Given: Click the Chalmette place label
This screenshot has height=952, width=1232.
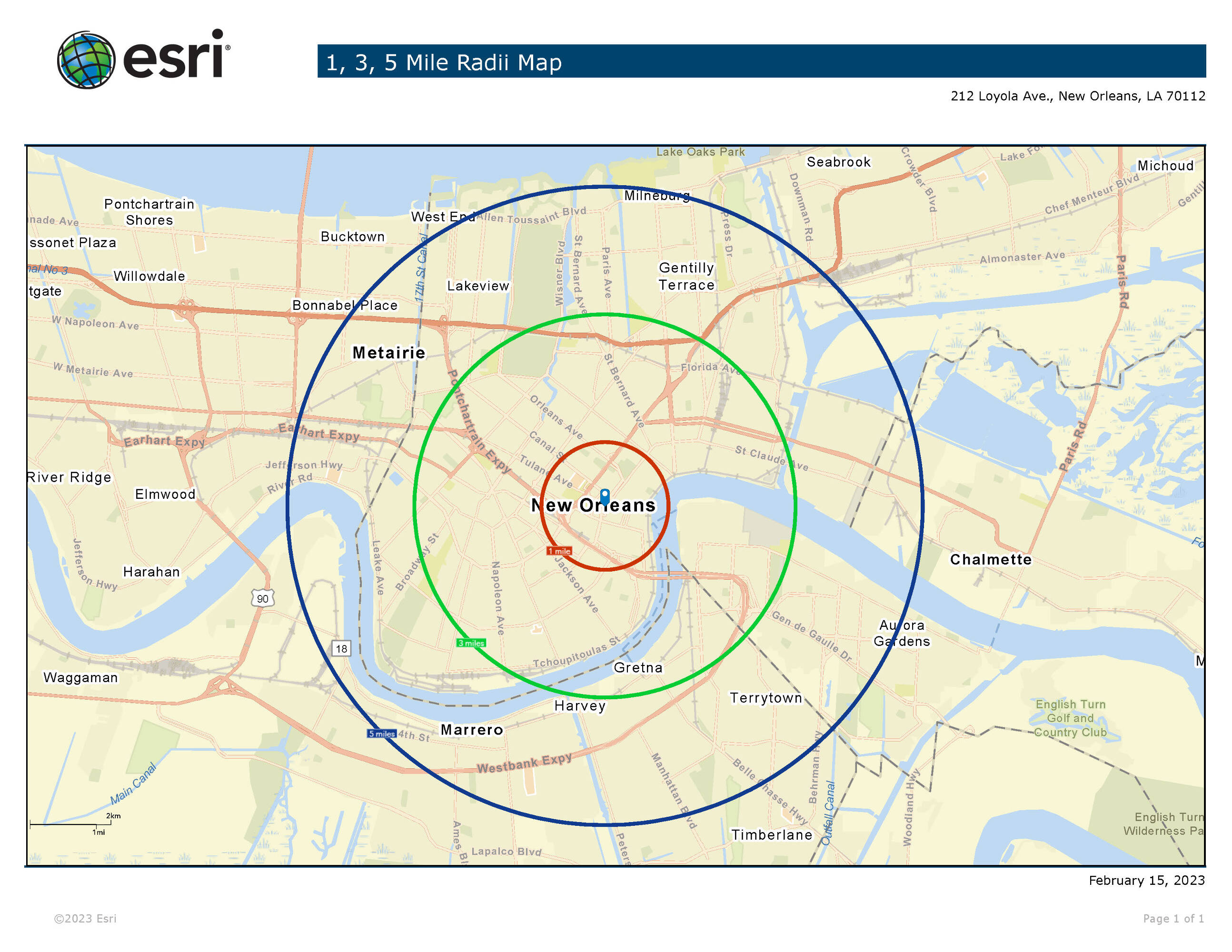Looking at the screenshot, I should click(x=991, y=559).
